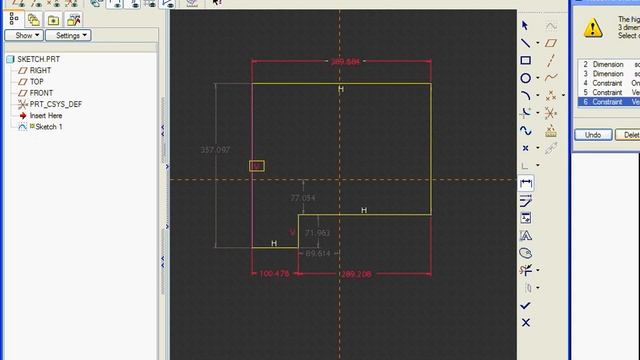Switch to the Folder Browser tab

(x=34, y=20)
